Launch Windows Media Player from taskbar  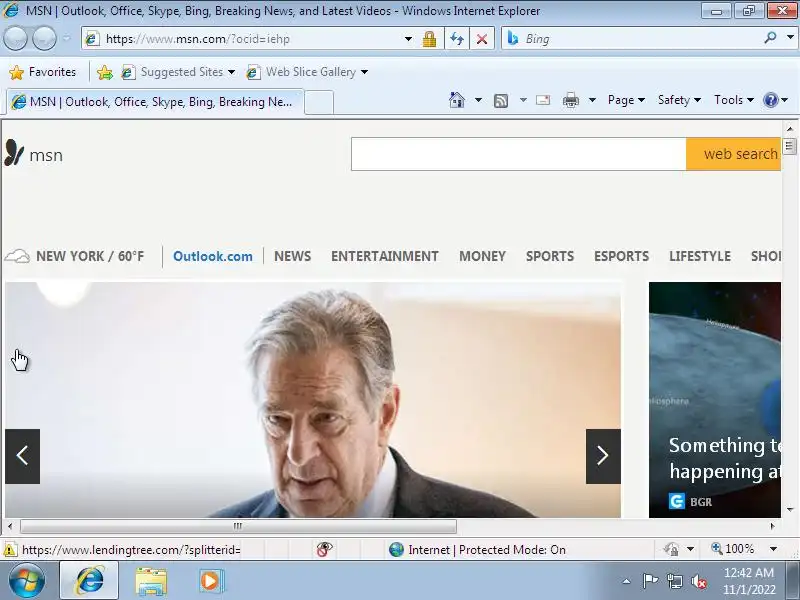[210, 581]
